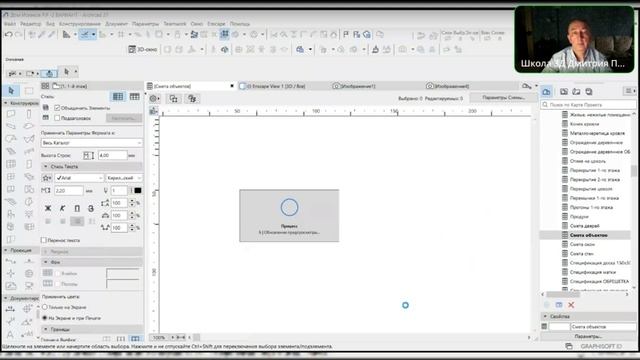This screenshot has height=360, width=640.
Task: Open the Документ menu
Action: (x=116, y=24)
